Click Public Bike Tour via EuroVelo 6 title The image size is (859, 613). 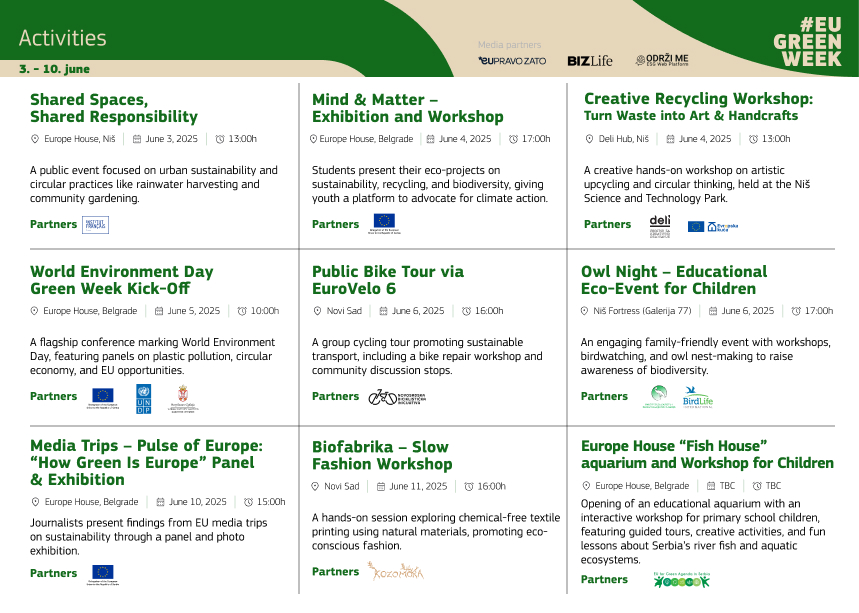pos(388,280)
